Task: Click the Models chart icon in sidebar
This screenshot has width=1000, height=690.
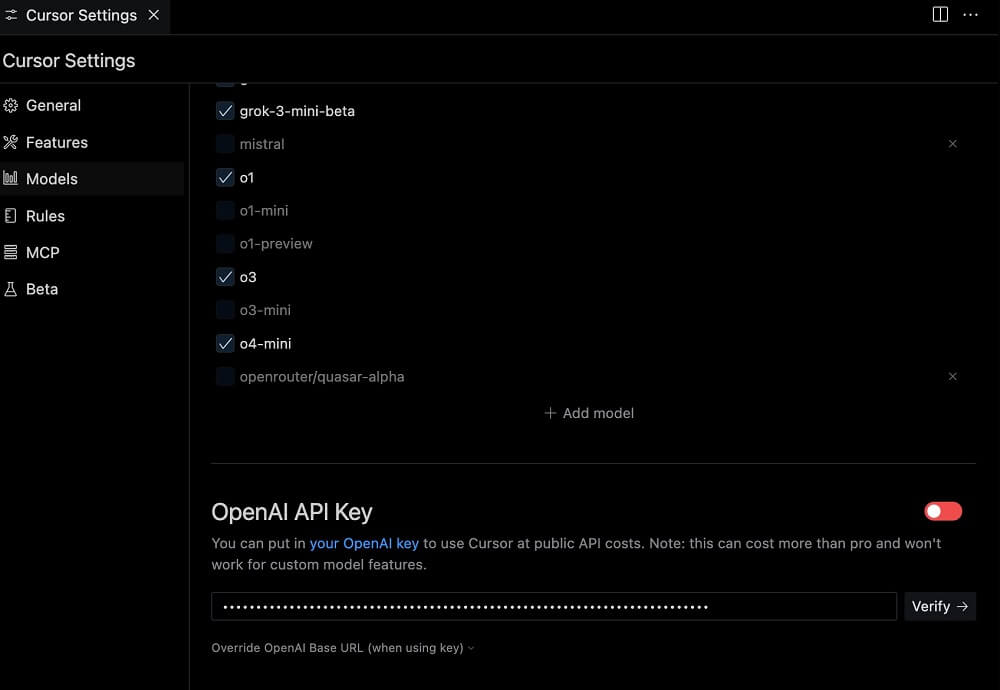Action: [11, 179]
